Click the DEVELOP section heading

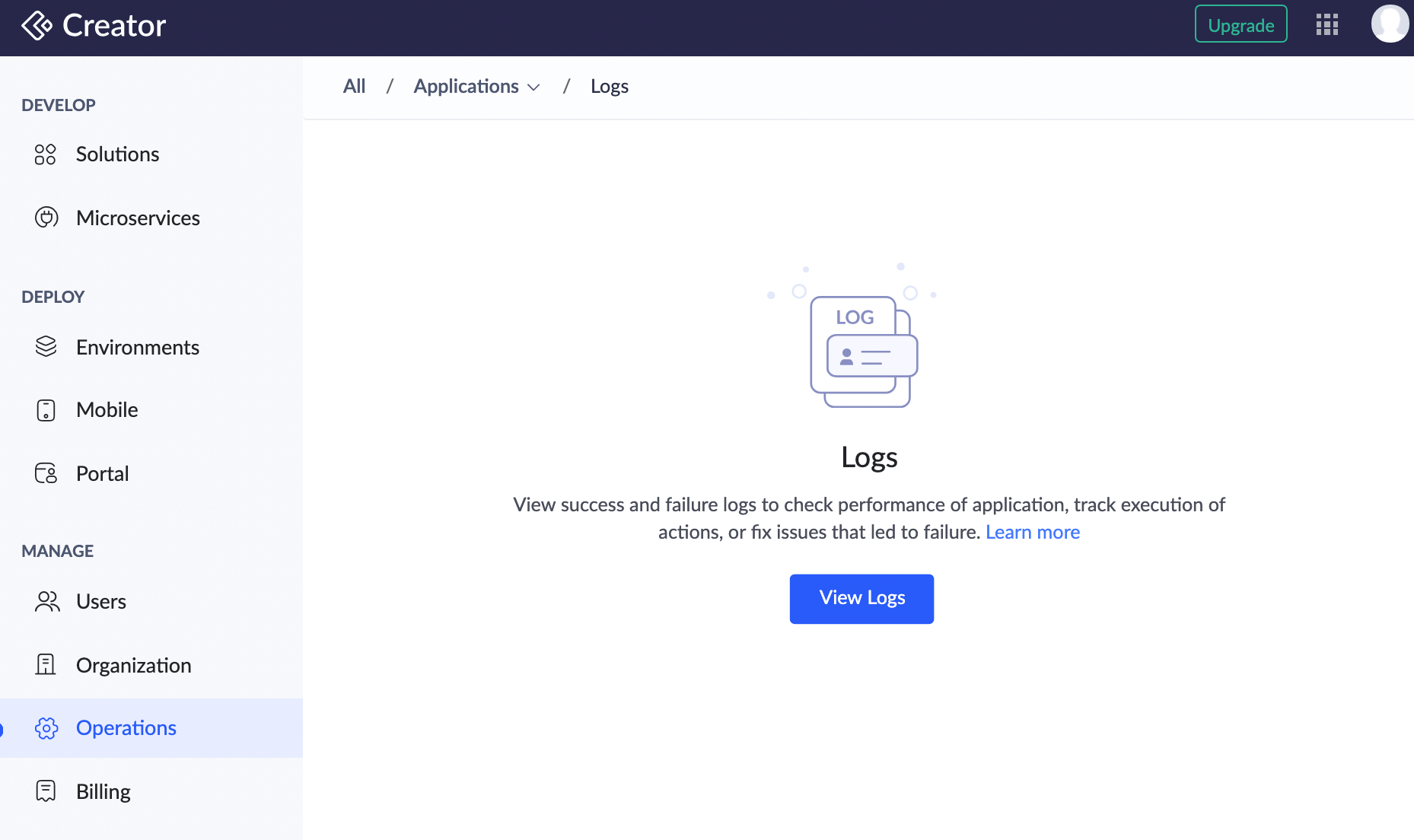59,105
